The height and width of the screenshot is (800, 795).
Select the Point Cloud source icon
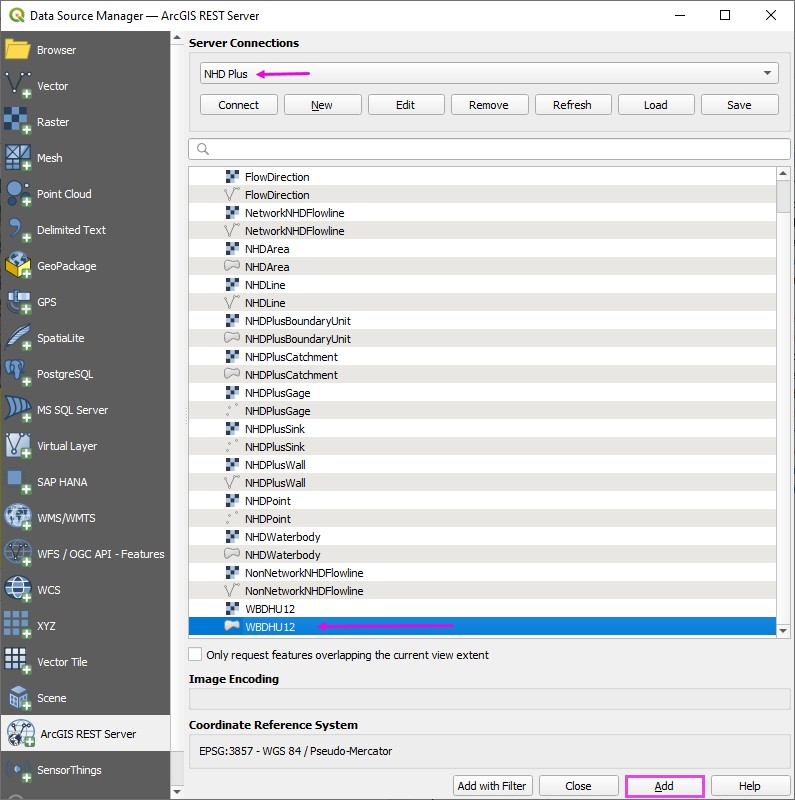18,194
